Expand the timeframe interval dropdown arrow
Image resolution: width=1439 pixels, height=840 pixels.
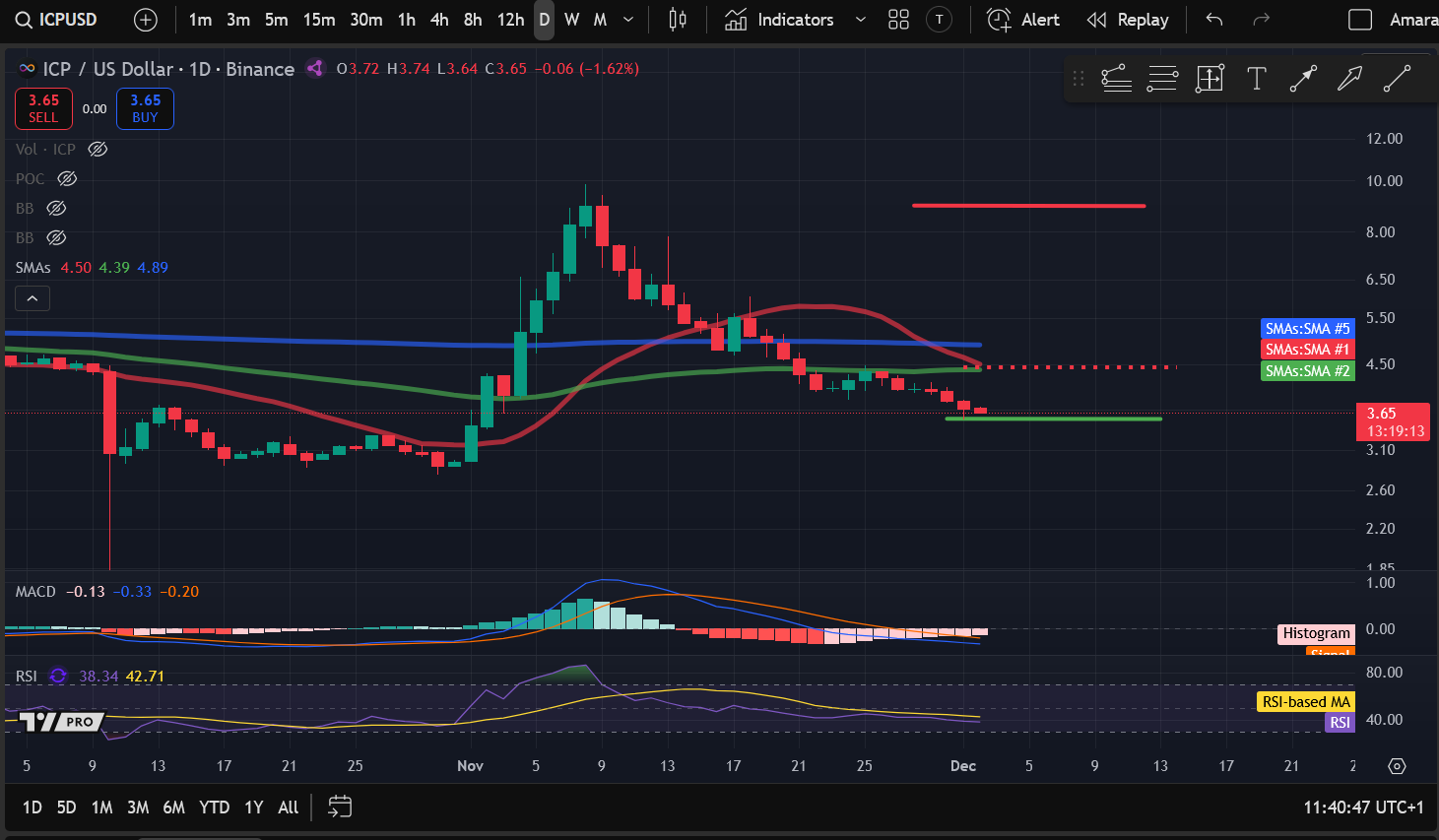[x=628, y=20]
